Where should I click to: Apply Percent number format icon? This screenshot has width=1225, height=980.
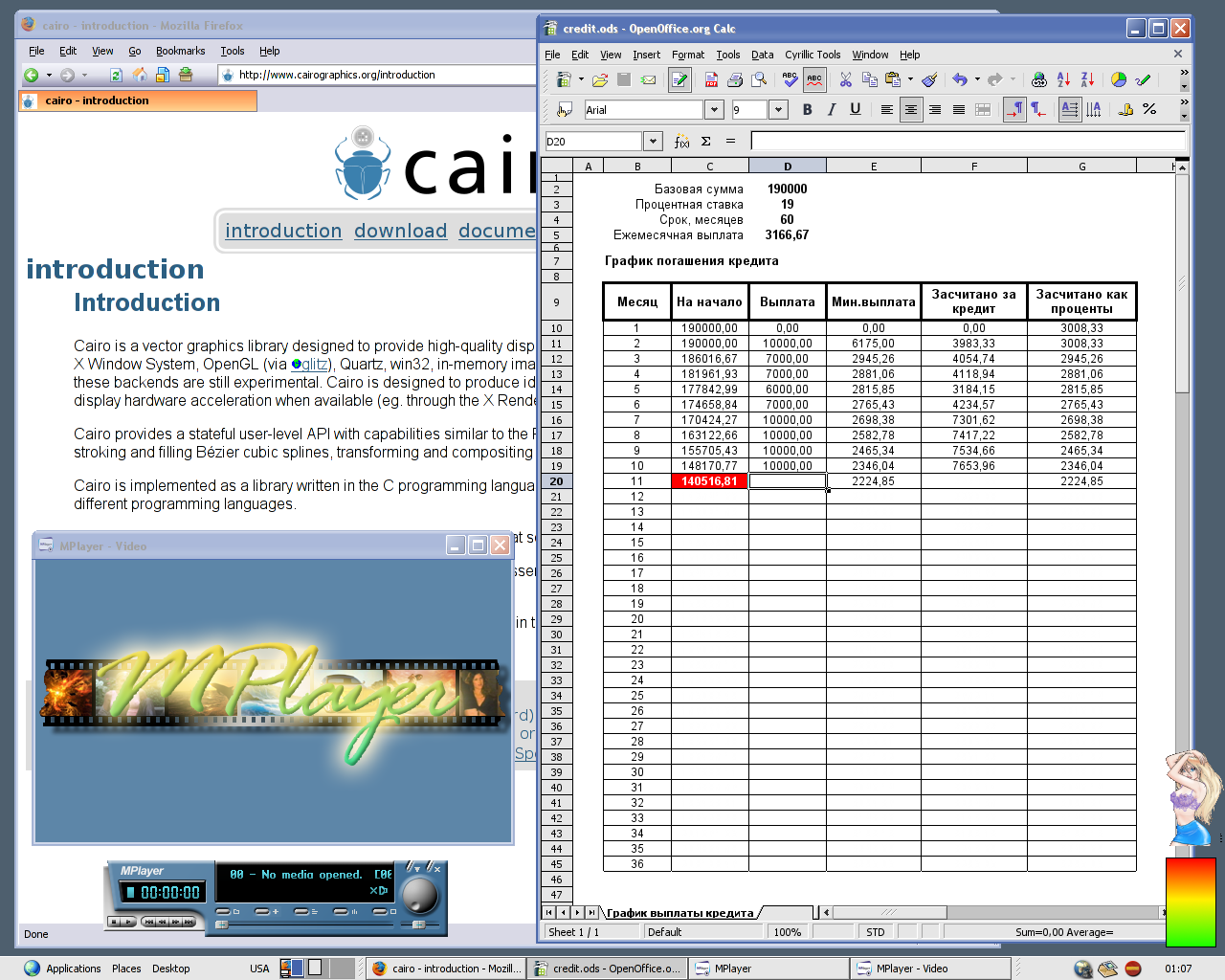(x=1149, y=110)
